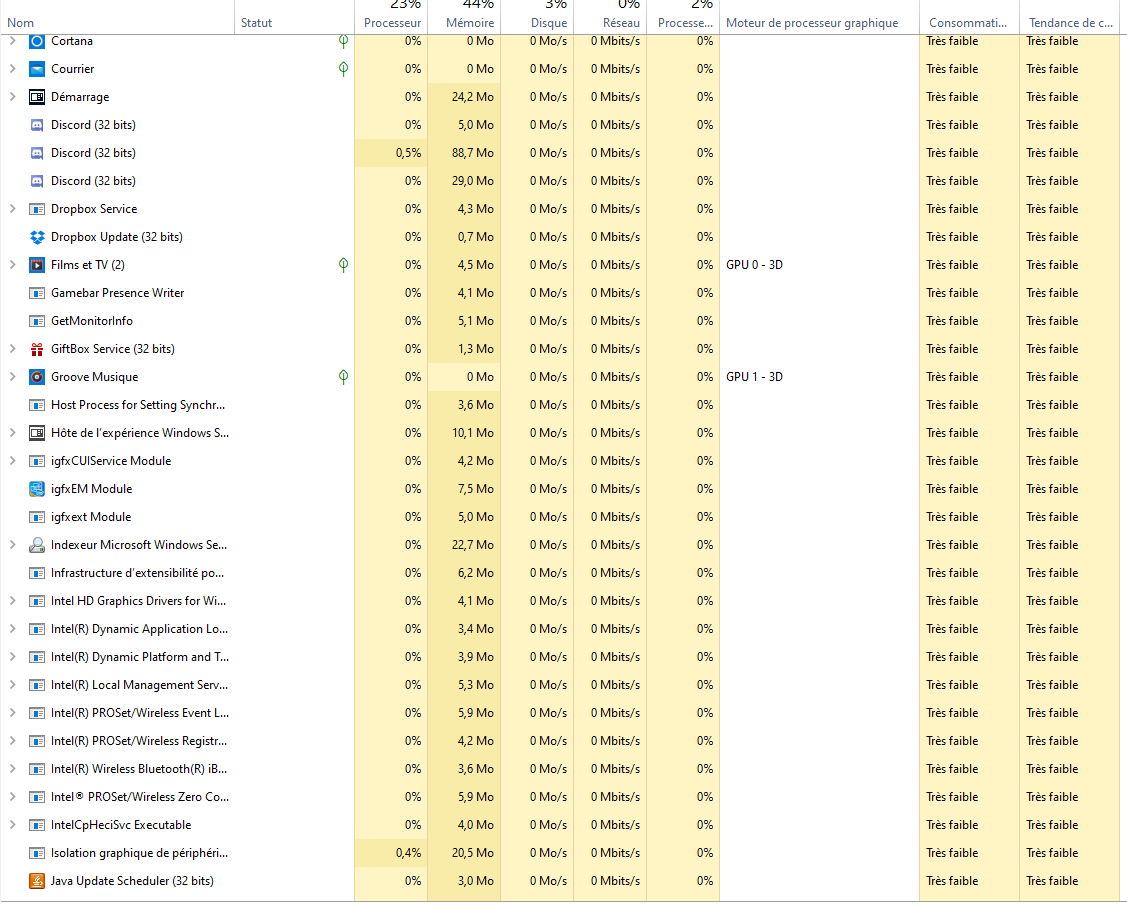Click the Groove Musique icon
Viewport: 1127px width, 907px height.
click(37, 377)
